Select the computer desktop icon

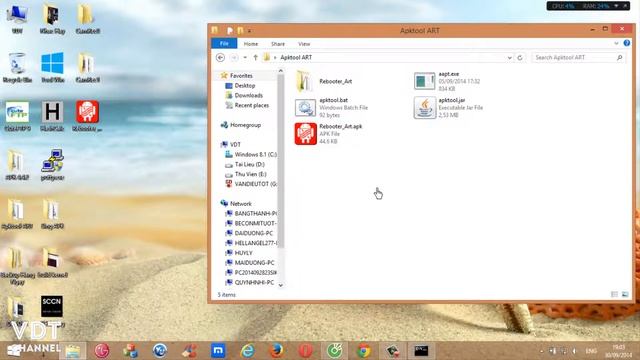click(x=17, y=19)
